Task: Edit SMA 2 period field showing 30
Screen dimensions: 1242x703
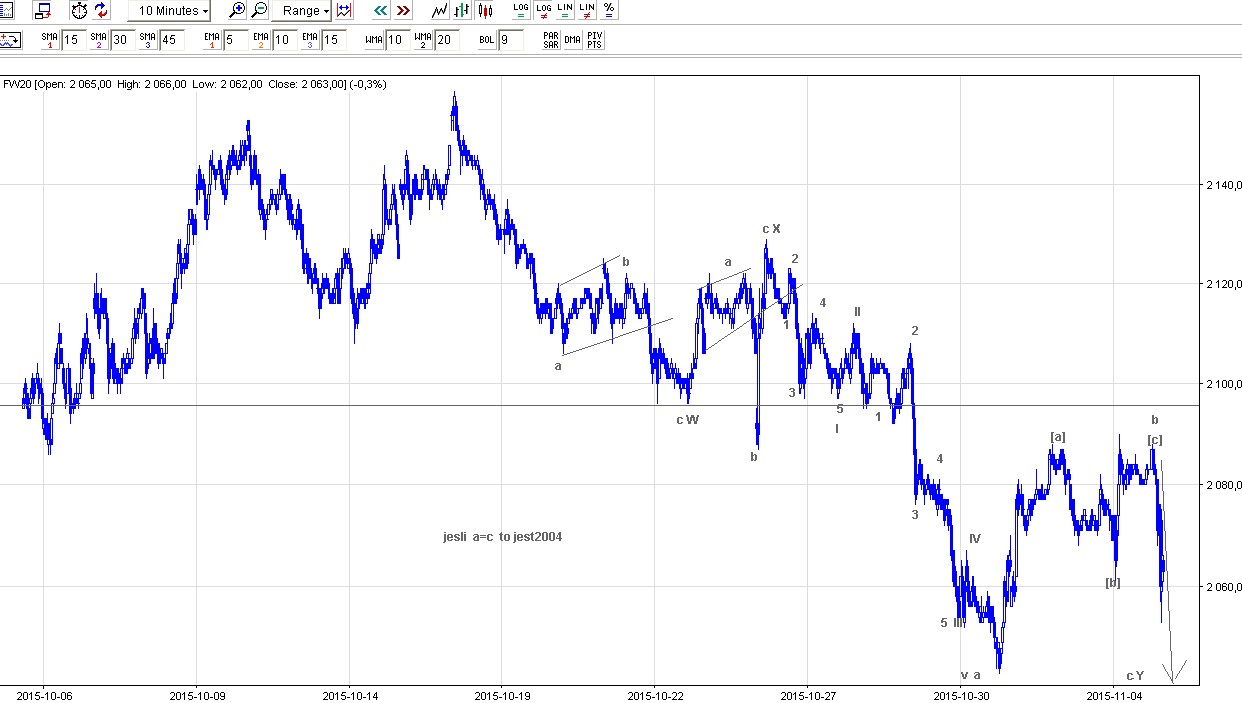Action: coord(121,40)
